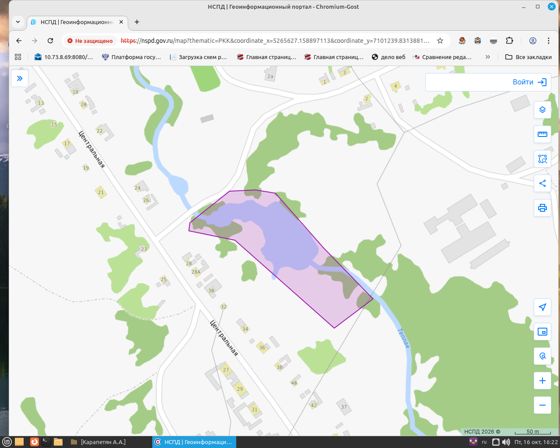Viewport: 560px width, 448px height.
Task: Locate my position with the arrow icon
Action: coord(542,307)
